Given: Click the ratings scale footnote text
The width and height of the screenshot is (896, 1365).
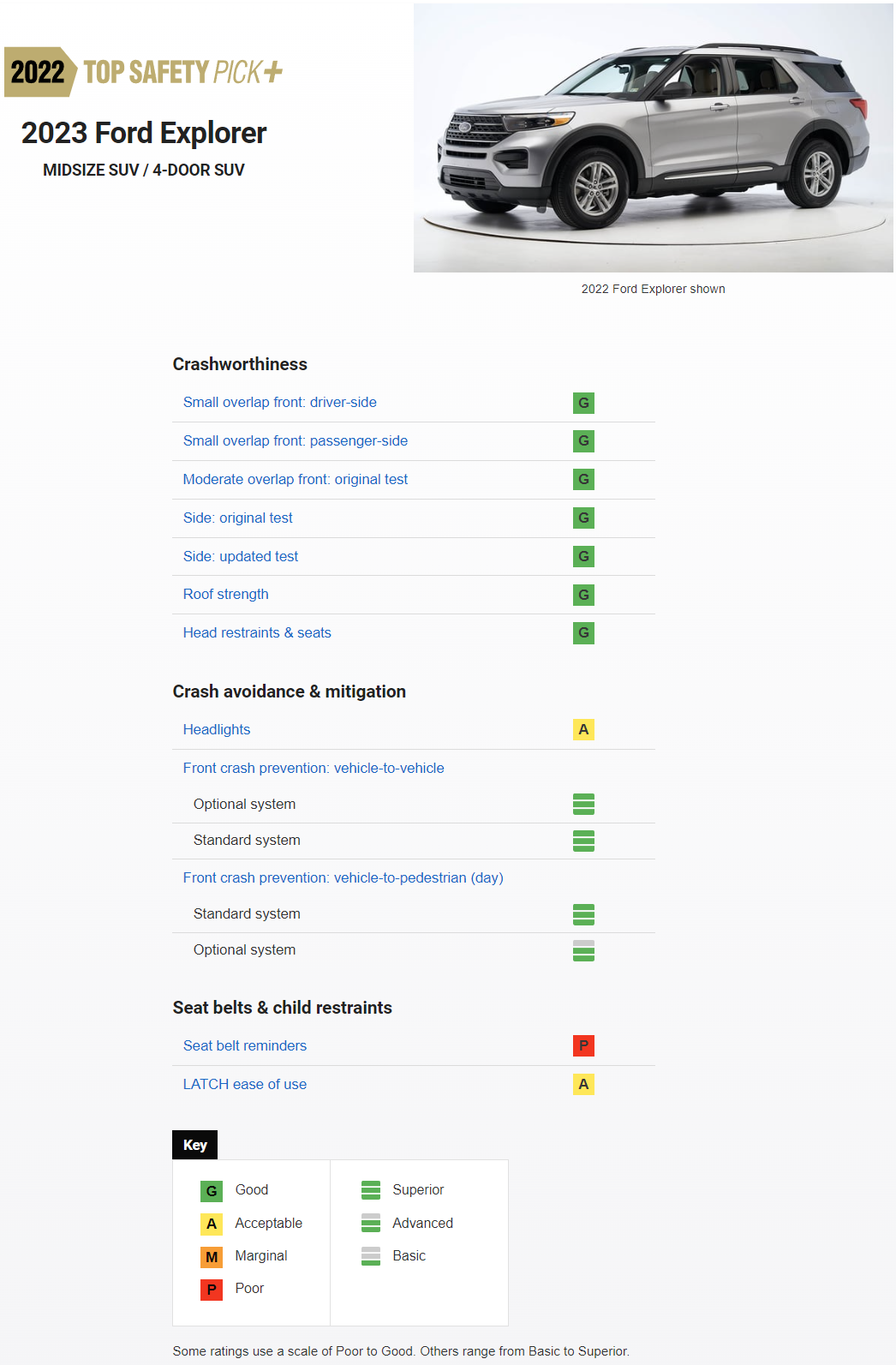Looking at the screenshot, I should pyautogui.click(x=401, y=1351).
